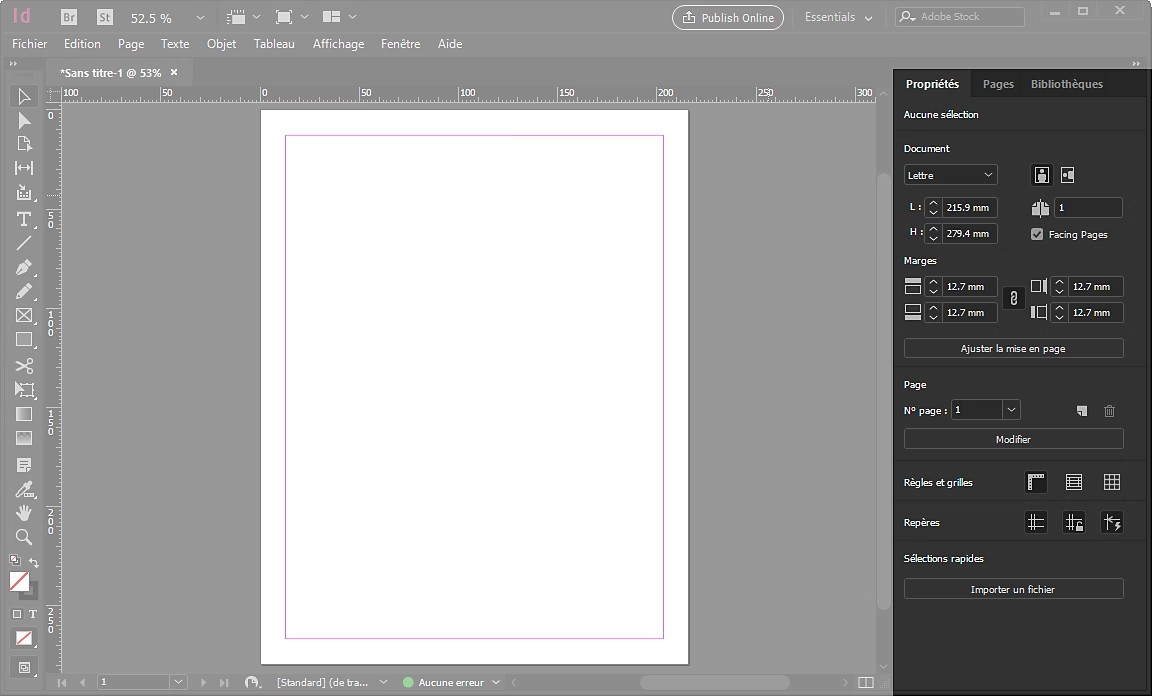Select the Hand tool
Image resolution: width=1152 pixels, height=696 pixels.
(24, 513)
